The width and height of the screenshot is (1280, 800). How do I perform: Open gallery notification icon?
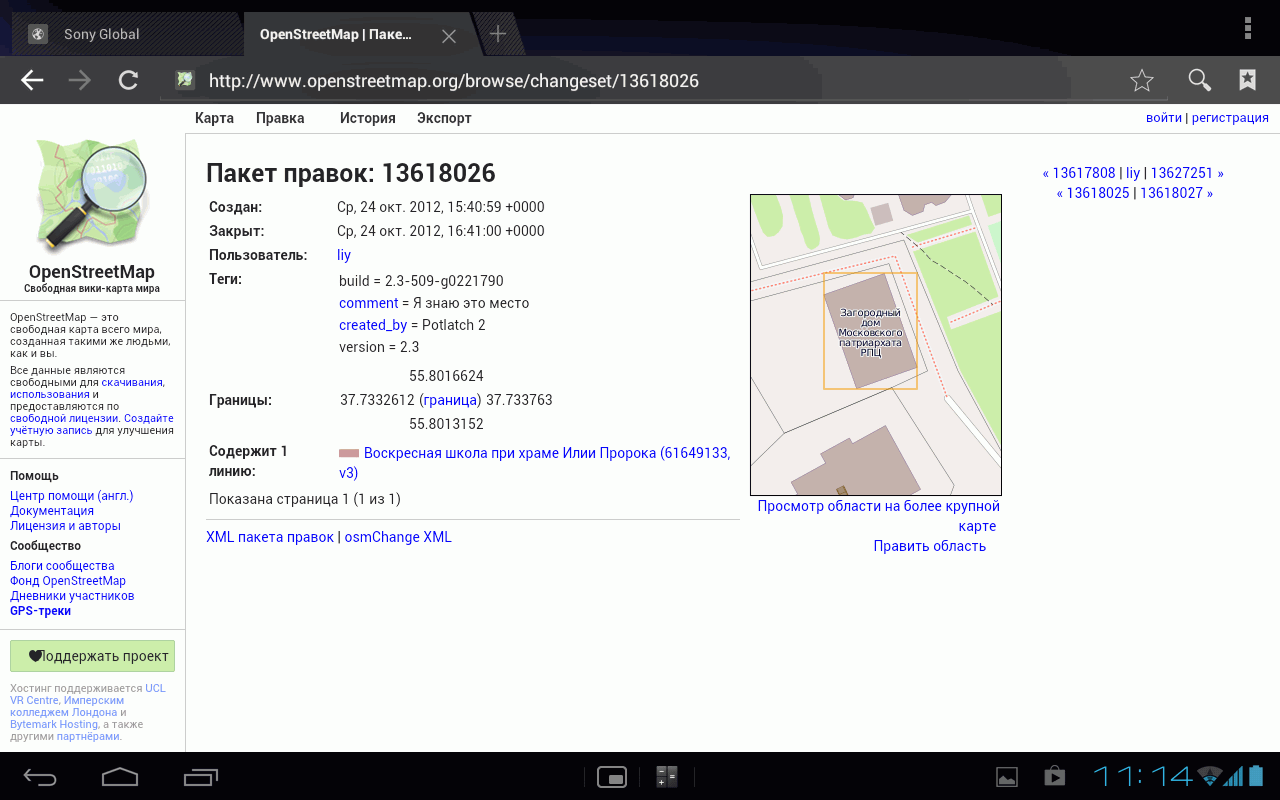1007,776
